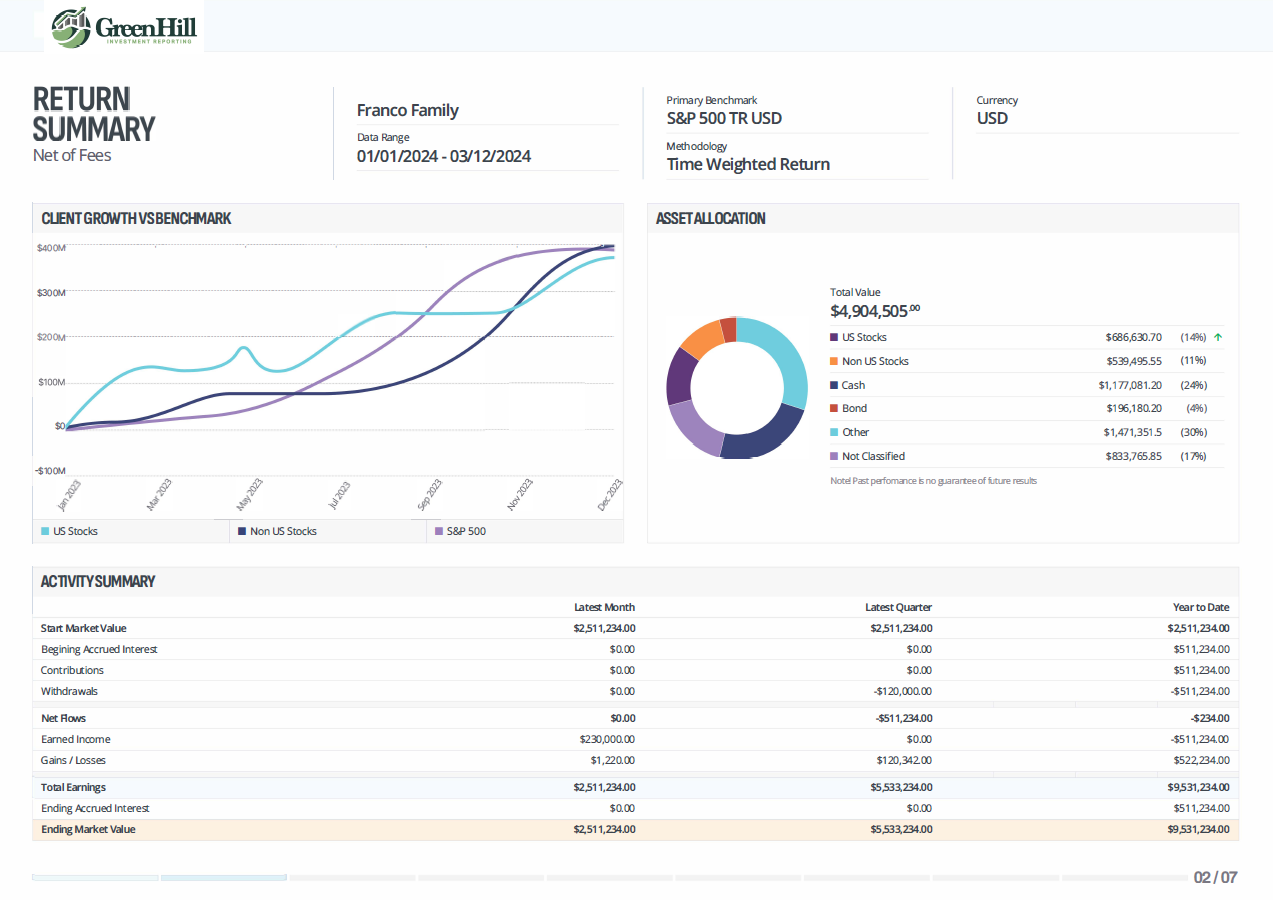Screen dimensions: 1273x900
Task: Click the 'USD' currency value
Action: (992, 118)
